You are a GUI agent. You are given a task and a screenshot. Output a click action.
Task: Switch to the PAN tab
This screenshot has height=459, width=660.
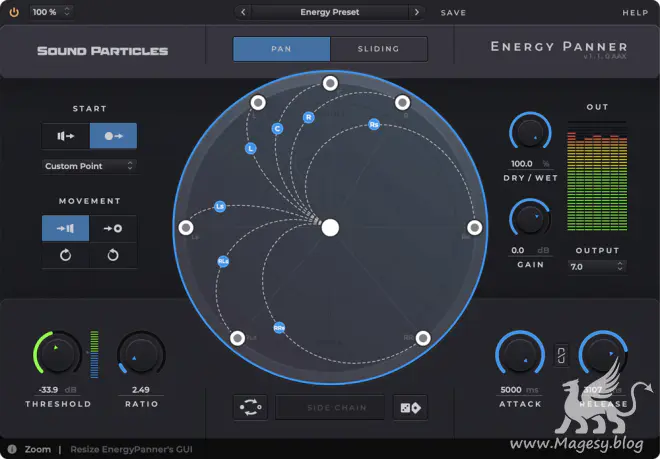(x=281, y=49)
